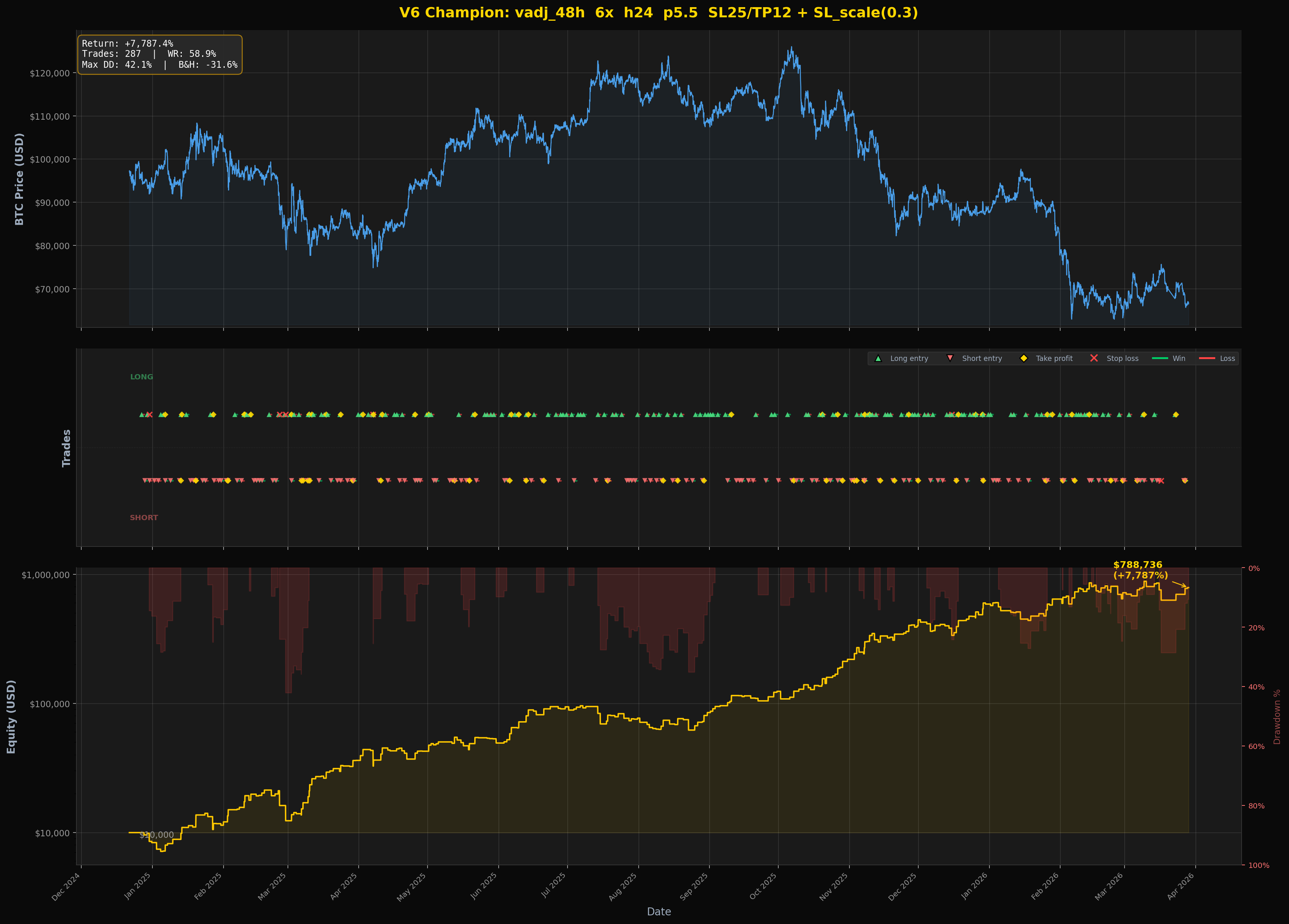
Task: Click the yellow Take profit diamond legend icon
Action: coord(1024,359)
